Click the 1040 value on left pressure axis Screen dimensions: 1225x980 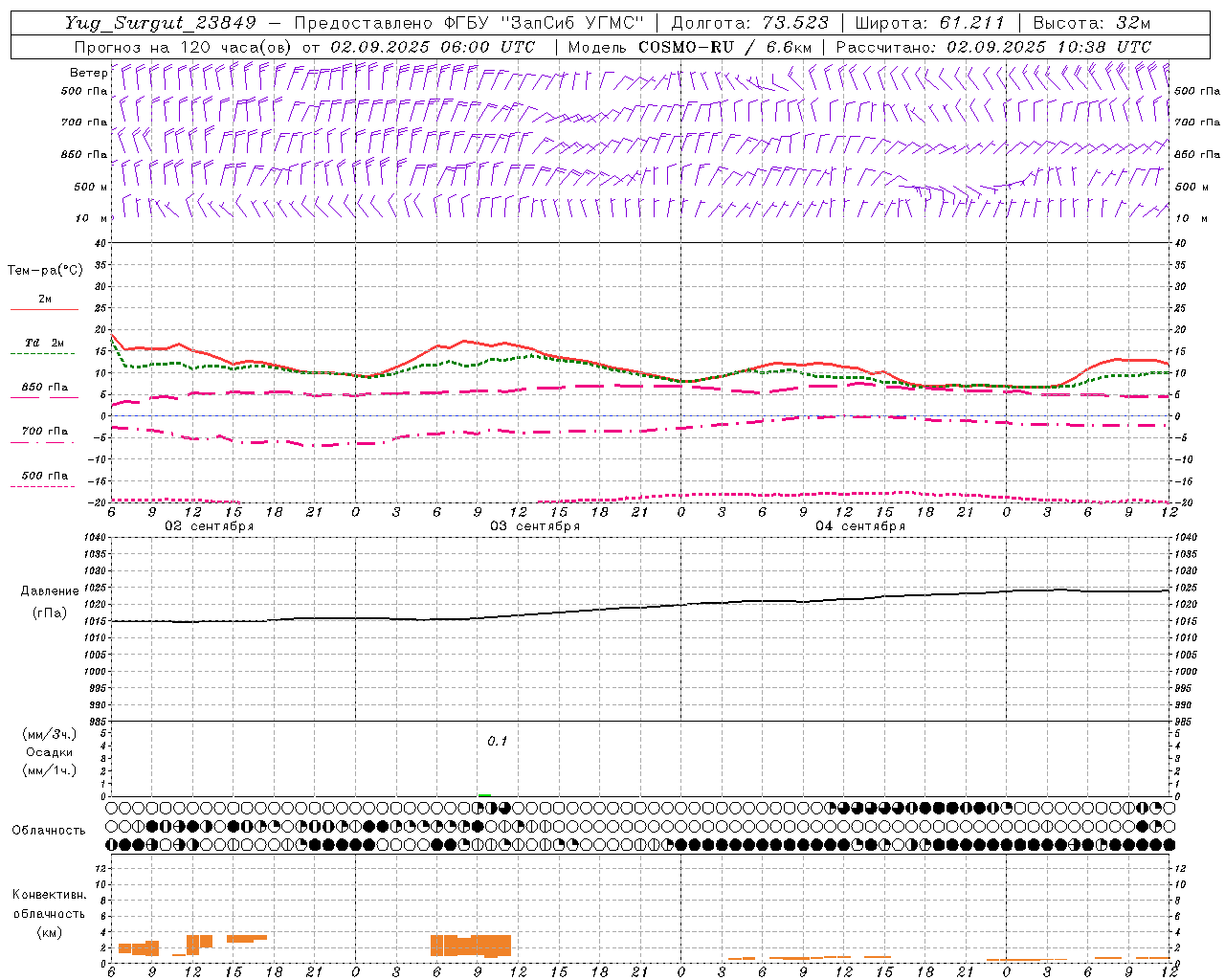tap(95, 537)
